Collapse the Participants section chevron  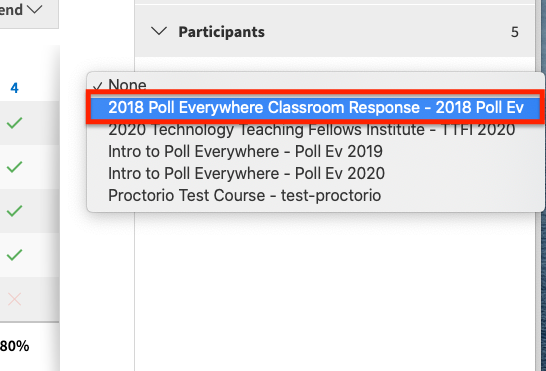click(159, 31)
